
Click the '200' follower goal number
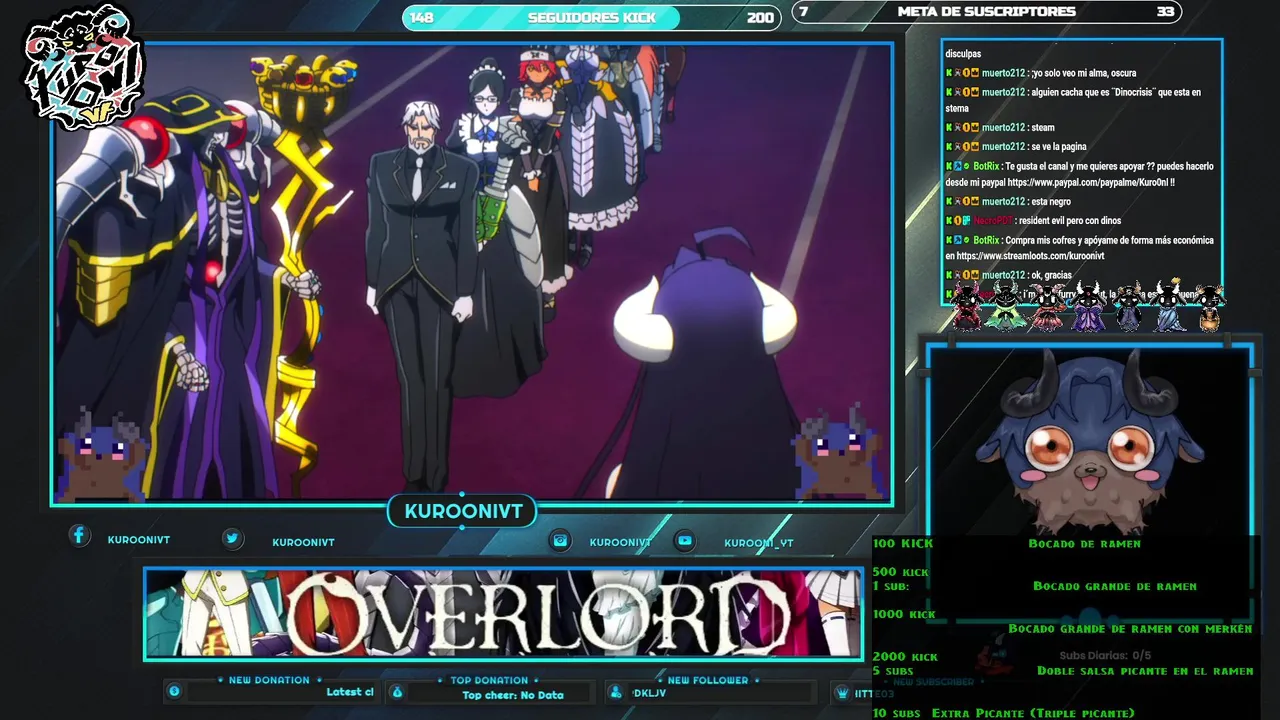click(x=760, y=17)
